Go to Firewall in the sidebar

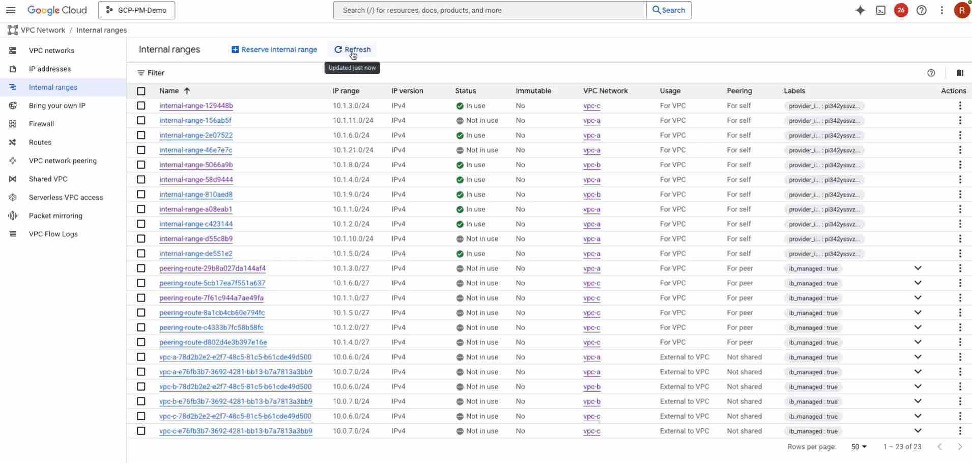40,124
